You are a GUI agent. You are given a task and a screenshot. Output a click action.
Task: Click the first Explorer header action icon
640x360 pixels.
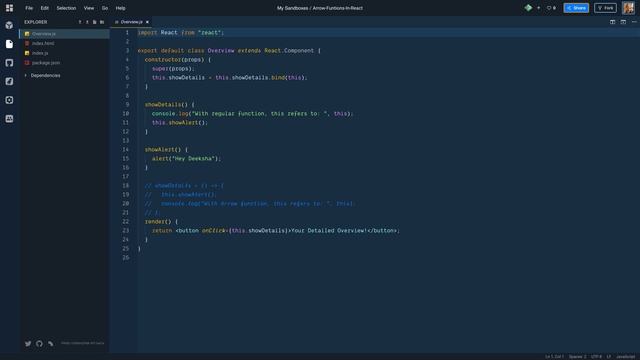pos(80,22)
